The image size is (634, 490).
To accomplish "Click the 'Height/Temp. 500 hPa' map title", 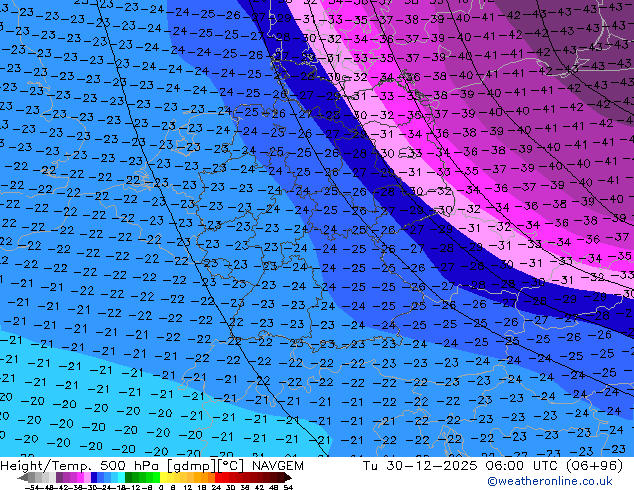I will coord(78,466).
